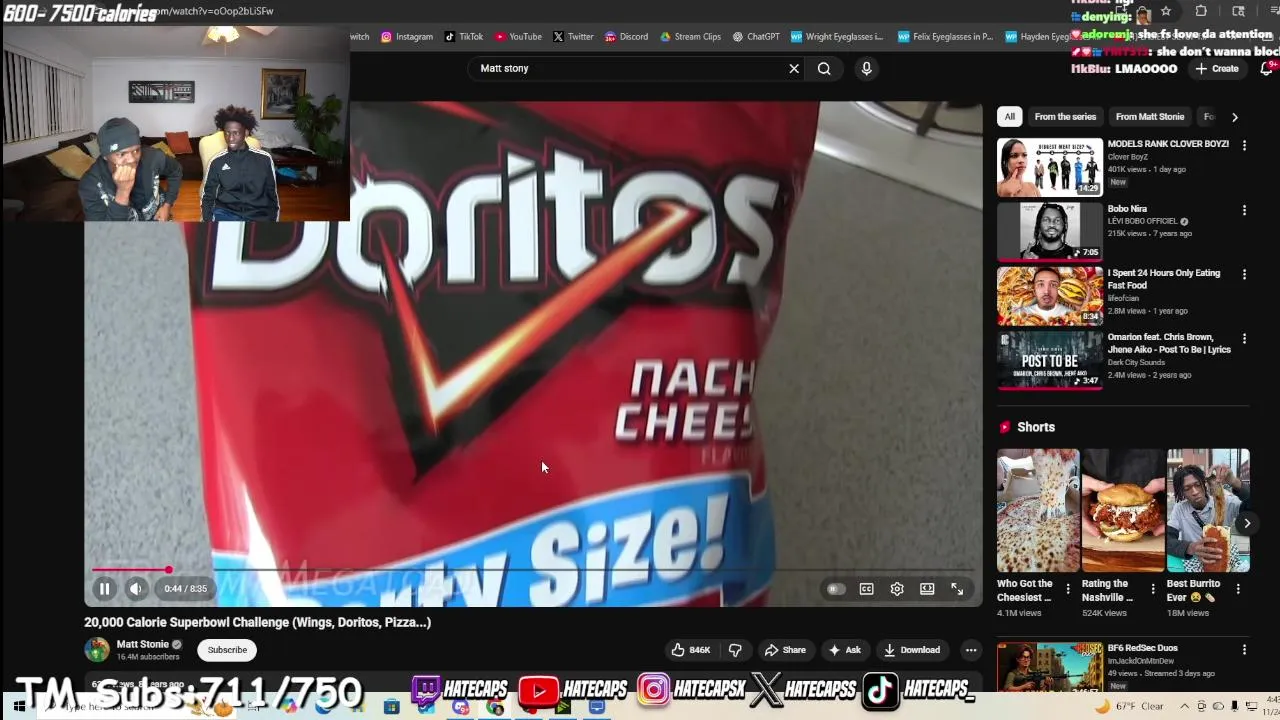Mute the video with the speaker icon
Viewport: 1280px width, 720px height.
(x=136, y=589)
